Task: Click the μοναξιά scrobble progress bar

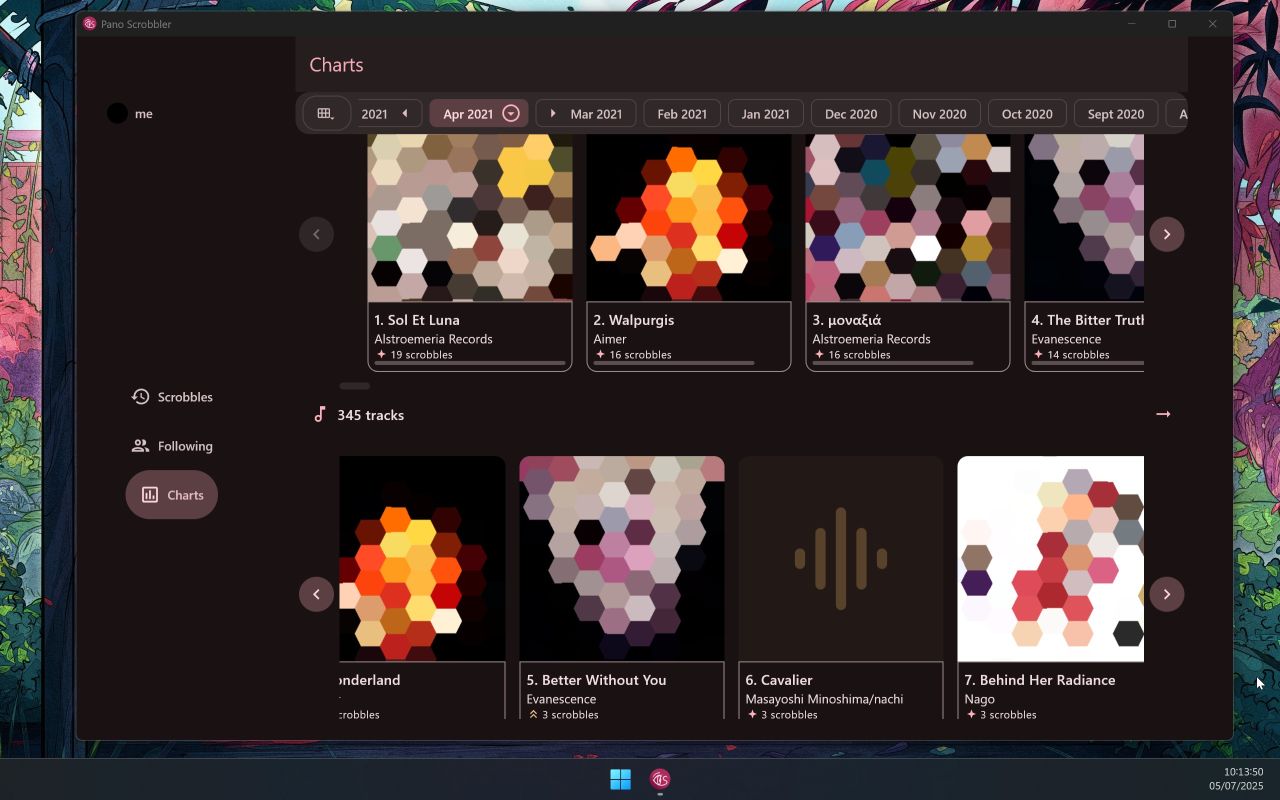Action: point(893,363)
